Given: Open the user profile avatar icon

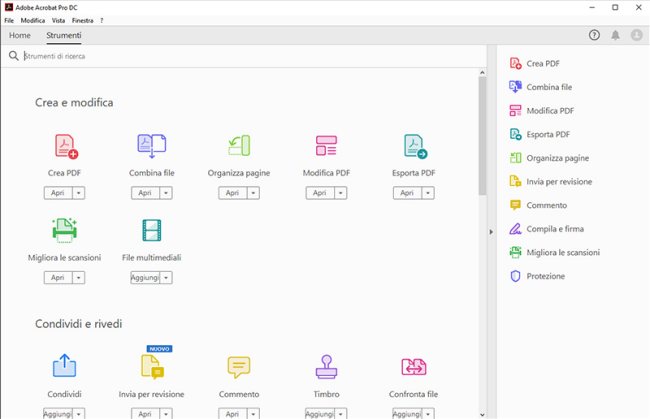Looking at the screenshot, I should [637, 35].
